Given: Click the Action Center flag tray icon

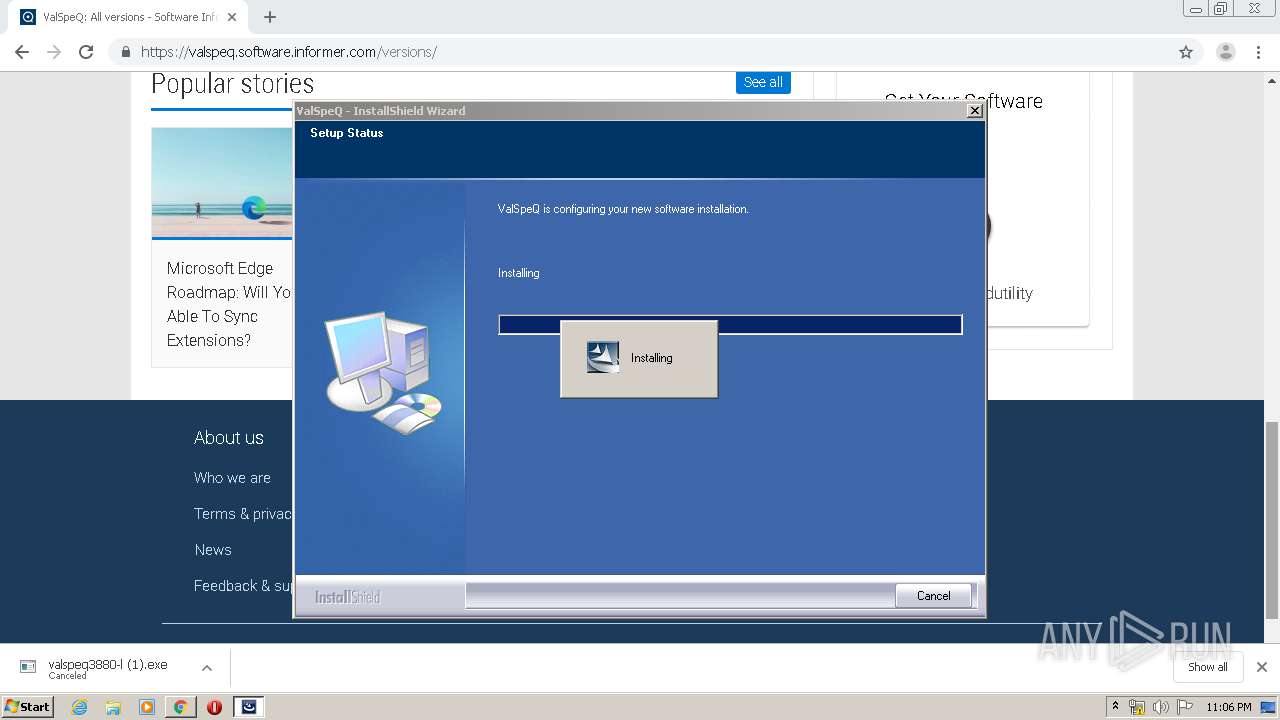Looking at the screenshot, I should [1184, 707].
